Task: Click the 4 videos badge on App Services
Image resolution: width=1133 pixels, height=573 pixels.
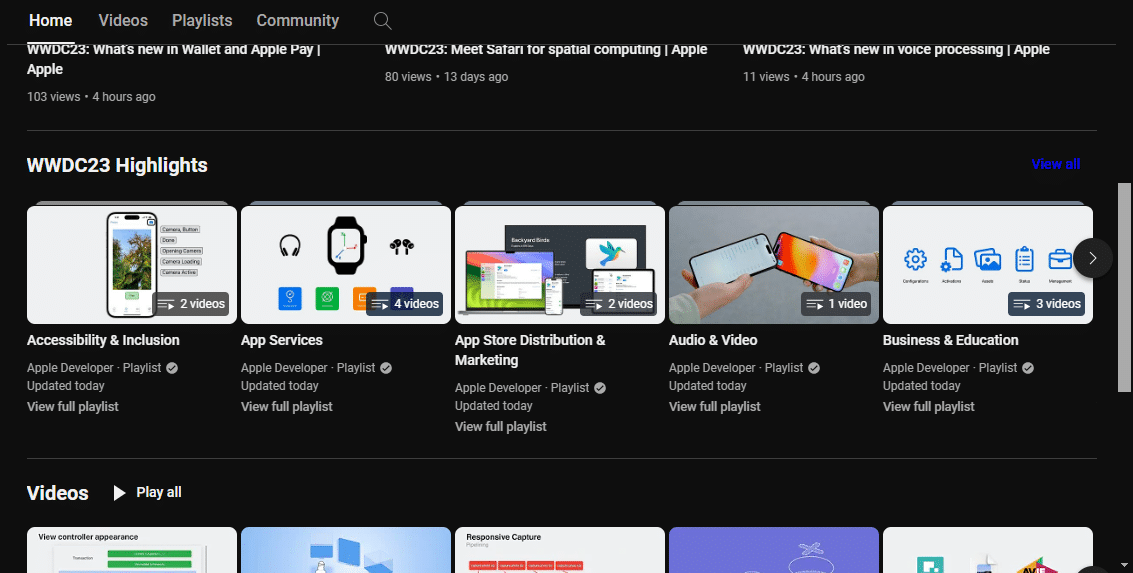Action: click(404, 303)
